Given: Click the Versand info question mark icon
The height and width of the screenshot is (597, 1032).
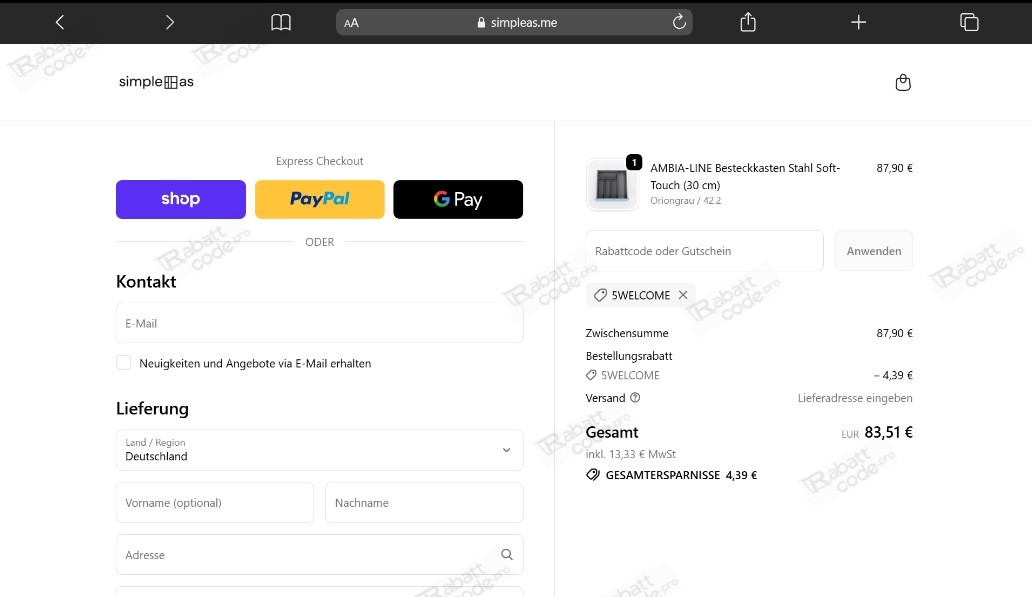Looking at the screenshot, I should click(635, 398).
